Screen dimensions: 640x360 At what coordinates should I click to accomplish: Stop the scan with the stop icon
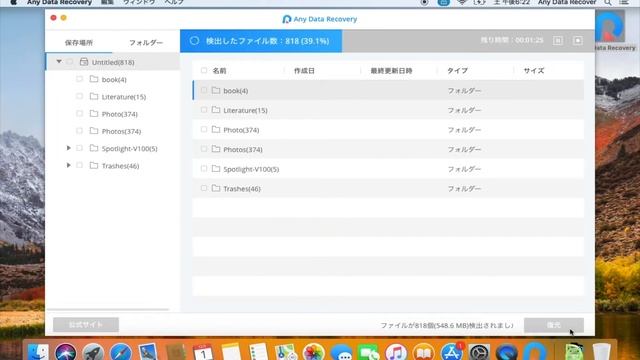click(578, 40)
